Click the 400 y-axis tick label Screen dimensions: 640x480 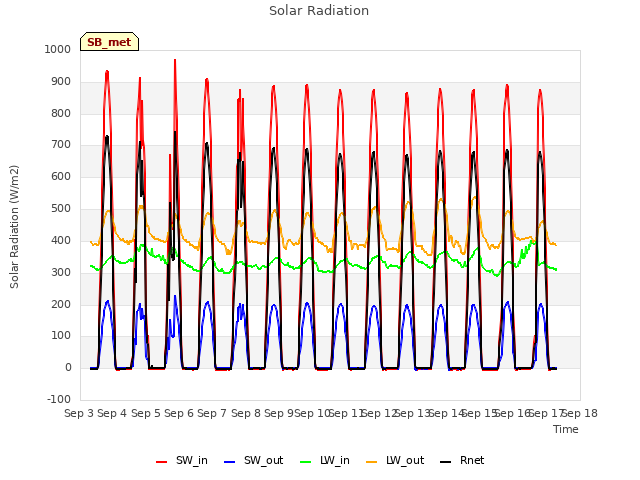click(61, 240)
